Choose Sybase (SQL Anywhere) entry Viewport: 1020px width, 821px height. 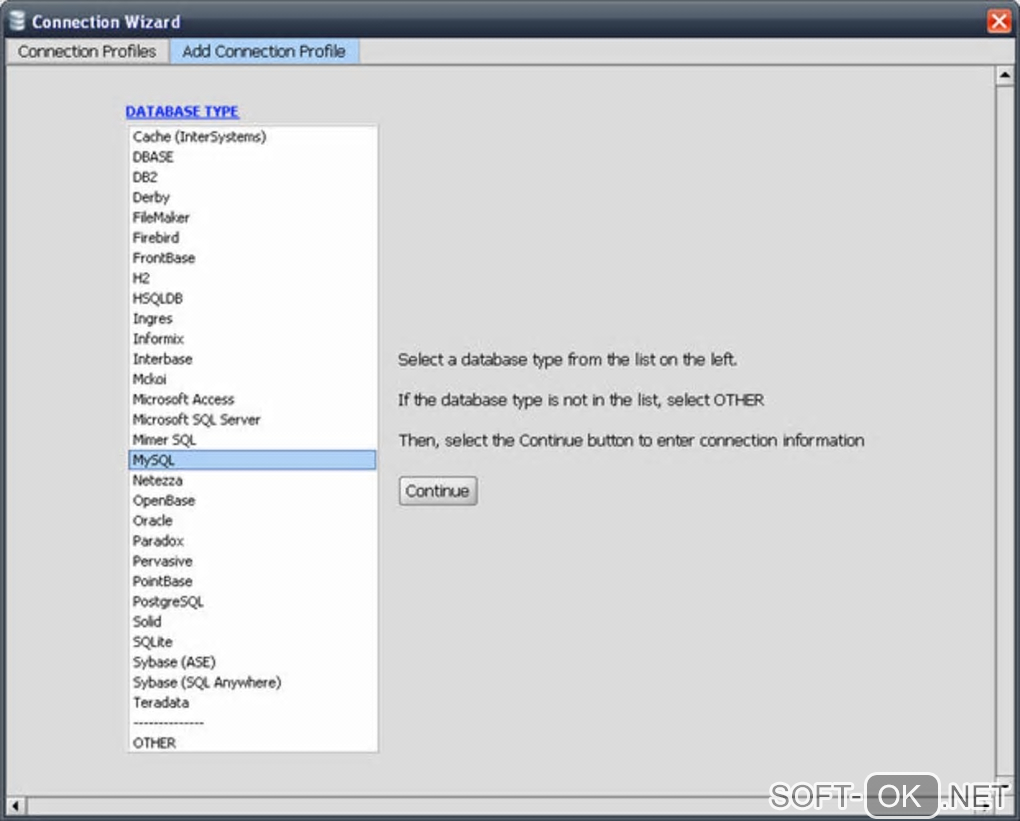[x=252, y=682]
